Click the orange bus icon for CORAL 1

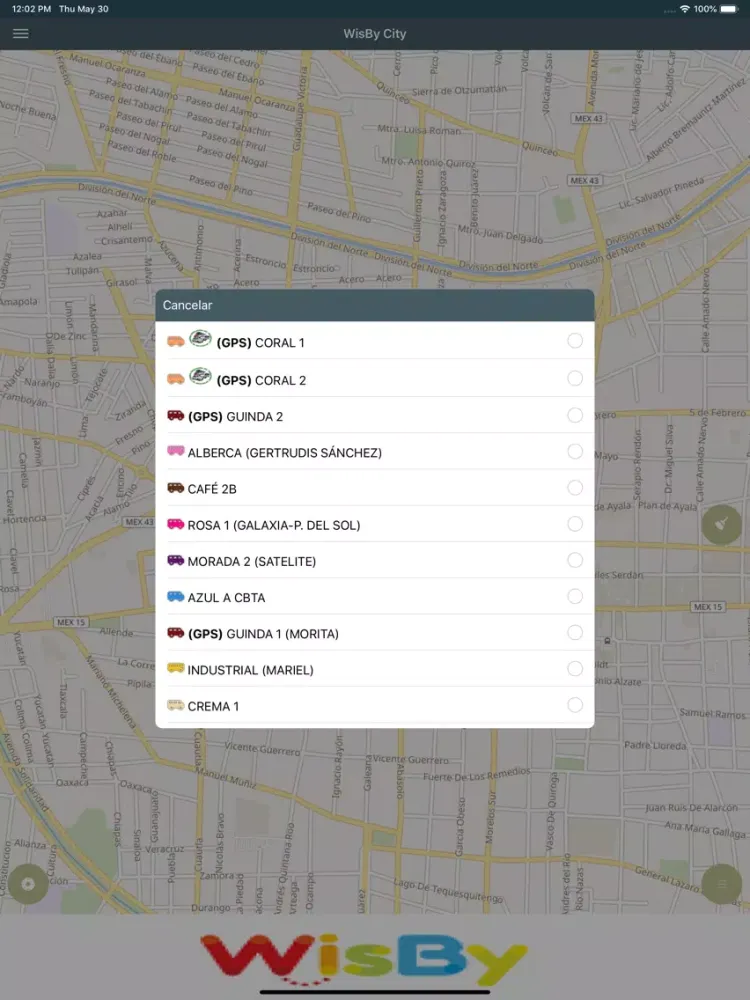pyautogui.click(x=175, y=342)
